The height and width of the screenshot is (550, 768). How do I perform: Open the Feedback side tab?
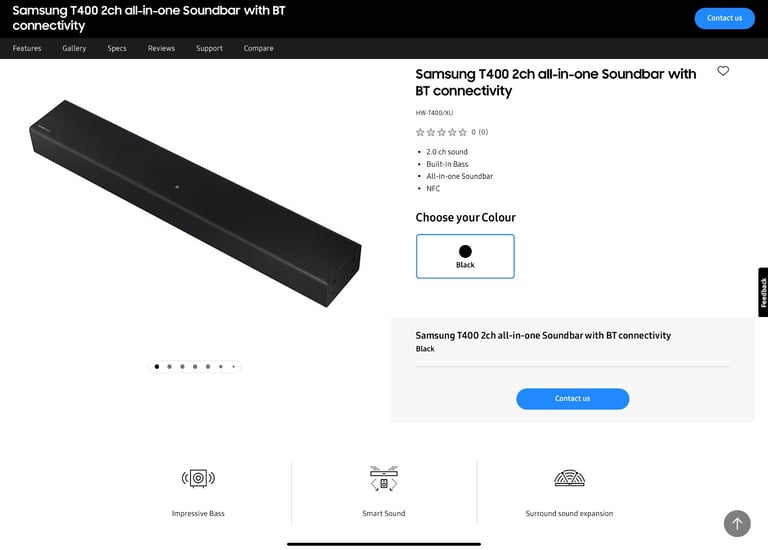pos(763,292)
